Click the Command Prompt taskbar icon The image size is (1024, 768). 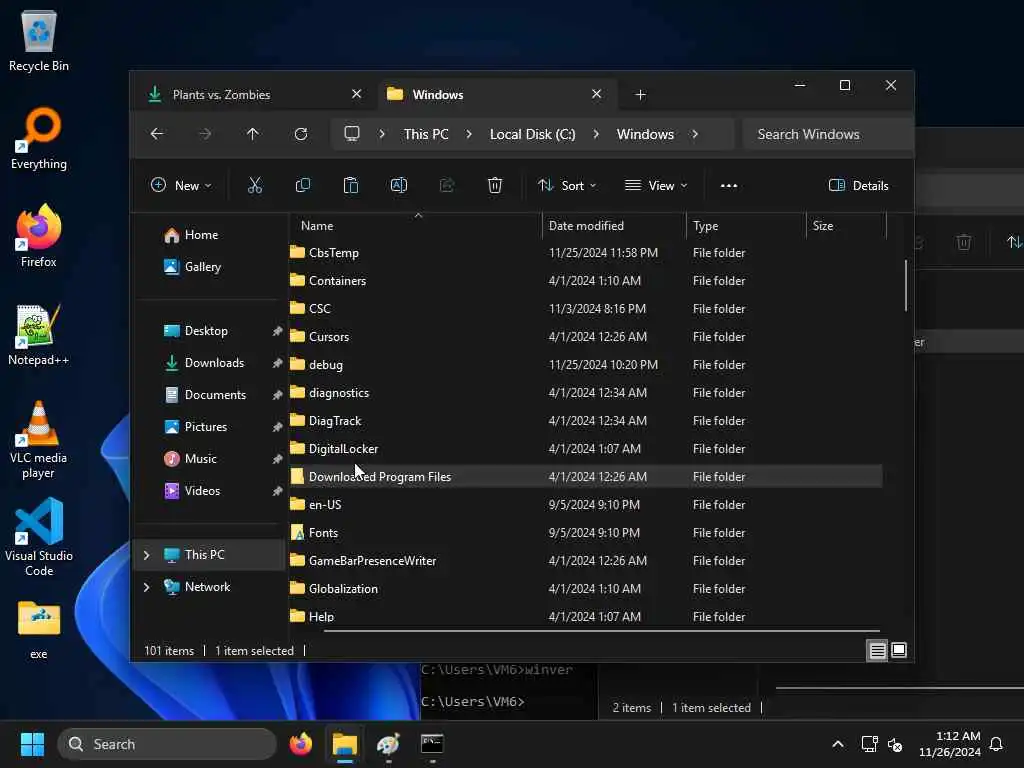click(432, 744)
